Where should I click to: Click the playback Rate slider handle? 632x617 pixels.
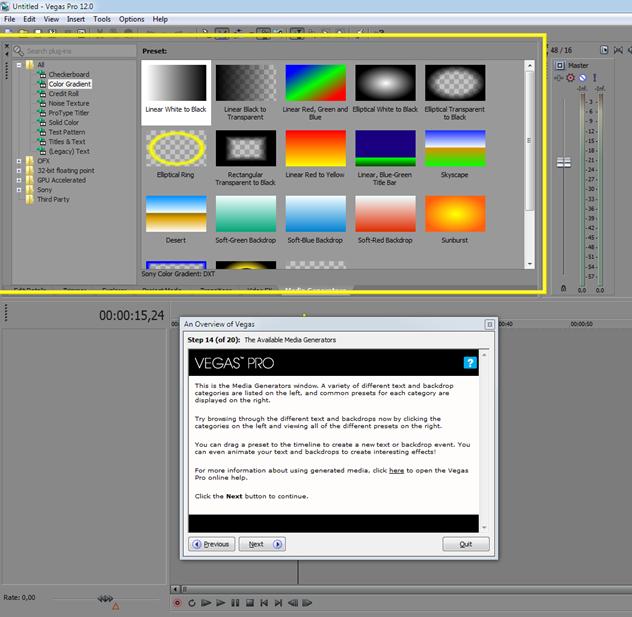[x=105, y=598]
